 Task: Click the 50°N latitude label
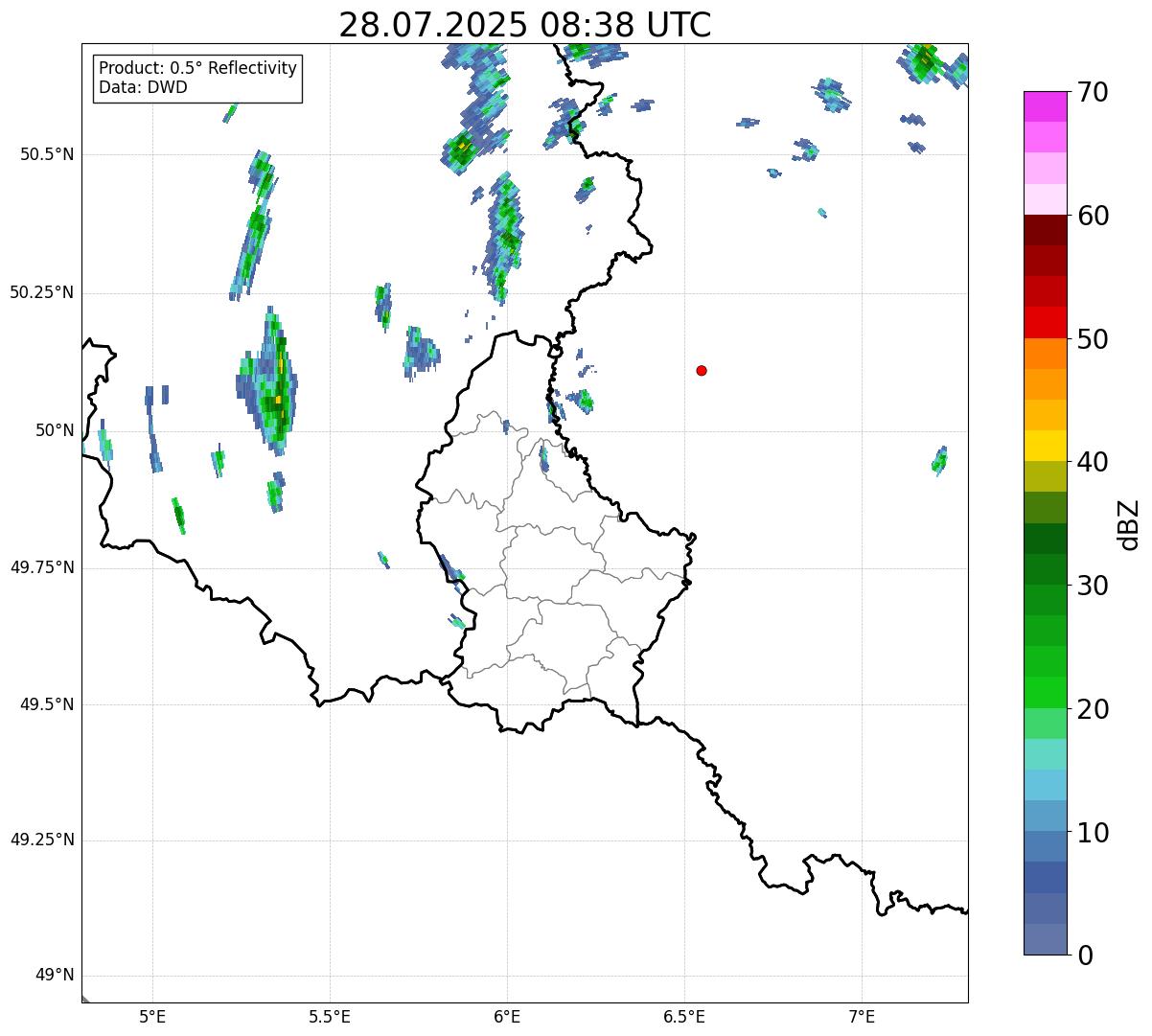point(54,430)
